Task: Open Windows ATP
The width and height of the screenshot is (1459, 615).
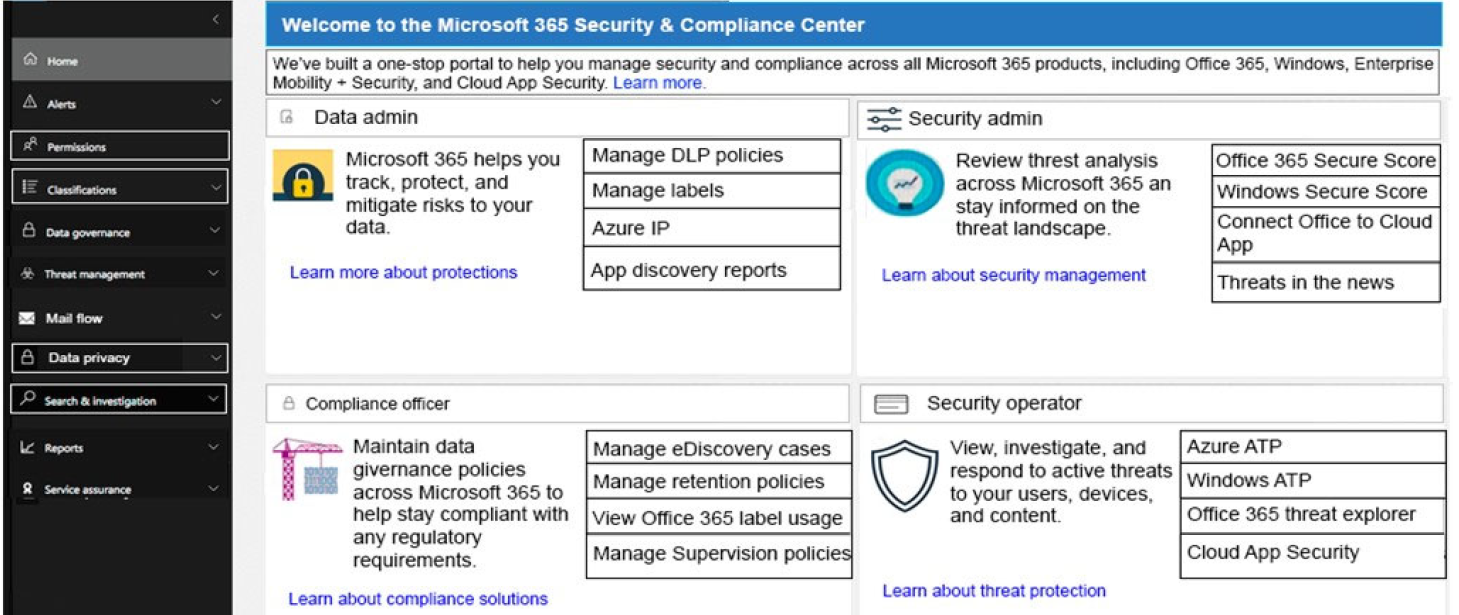Action: (x=1313, y=480)
